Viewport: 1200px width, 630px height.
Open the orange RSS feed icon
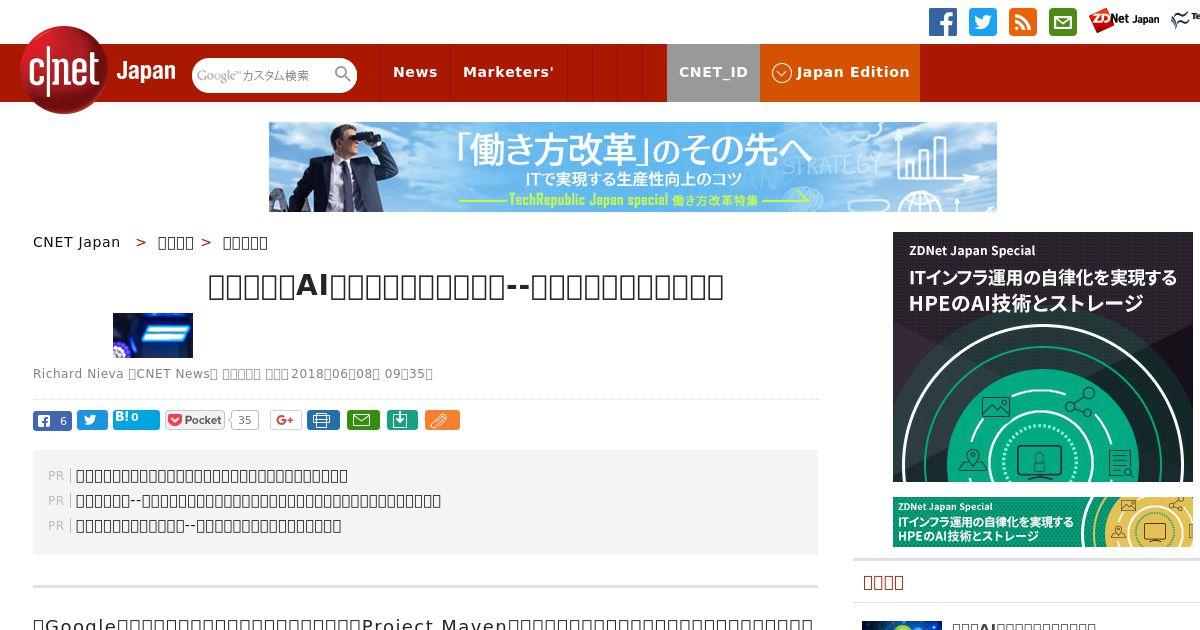pos(1023,22)
